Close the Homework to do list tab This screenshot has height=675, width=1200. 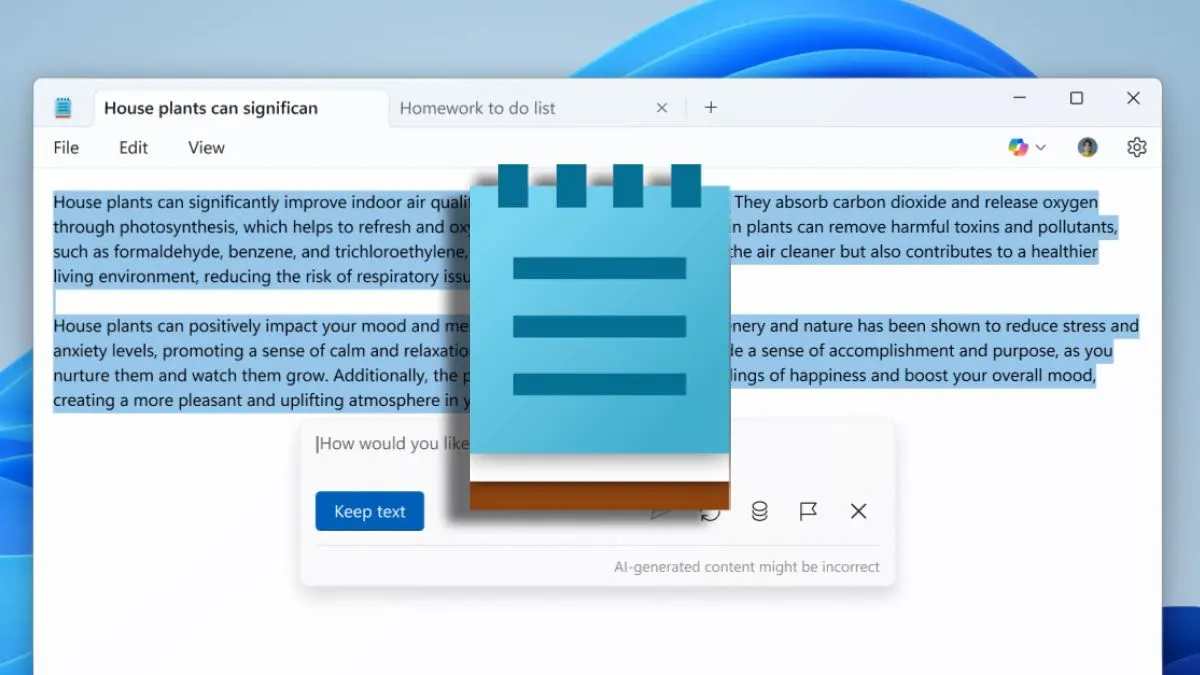[661, 108]
